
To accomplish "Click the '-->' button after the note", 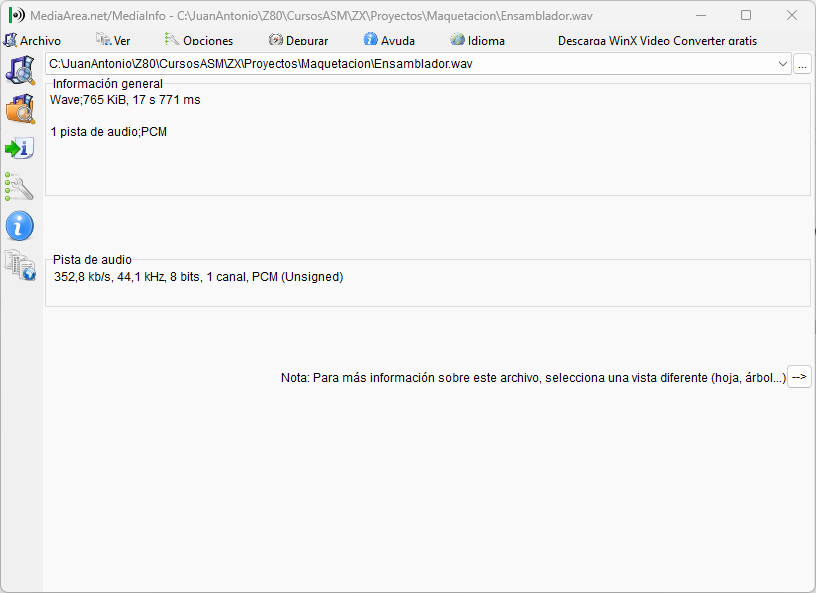I will click(x=799, y=377).
